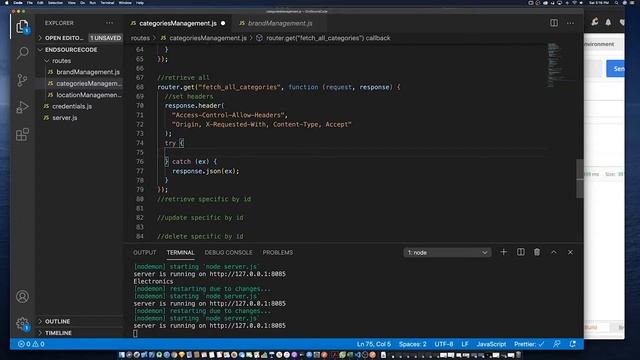
Task: Open editor more actions ellipsis
Action: (570, 23)
